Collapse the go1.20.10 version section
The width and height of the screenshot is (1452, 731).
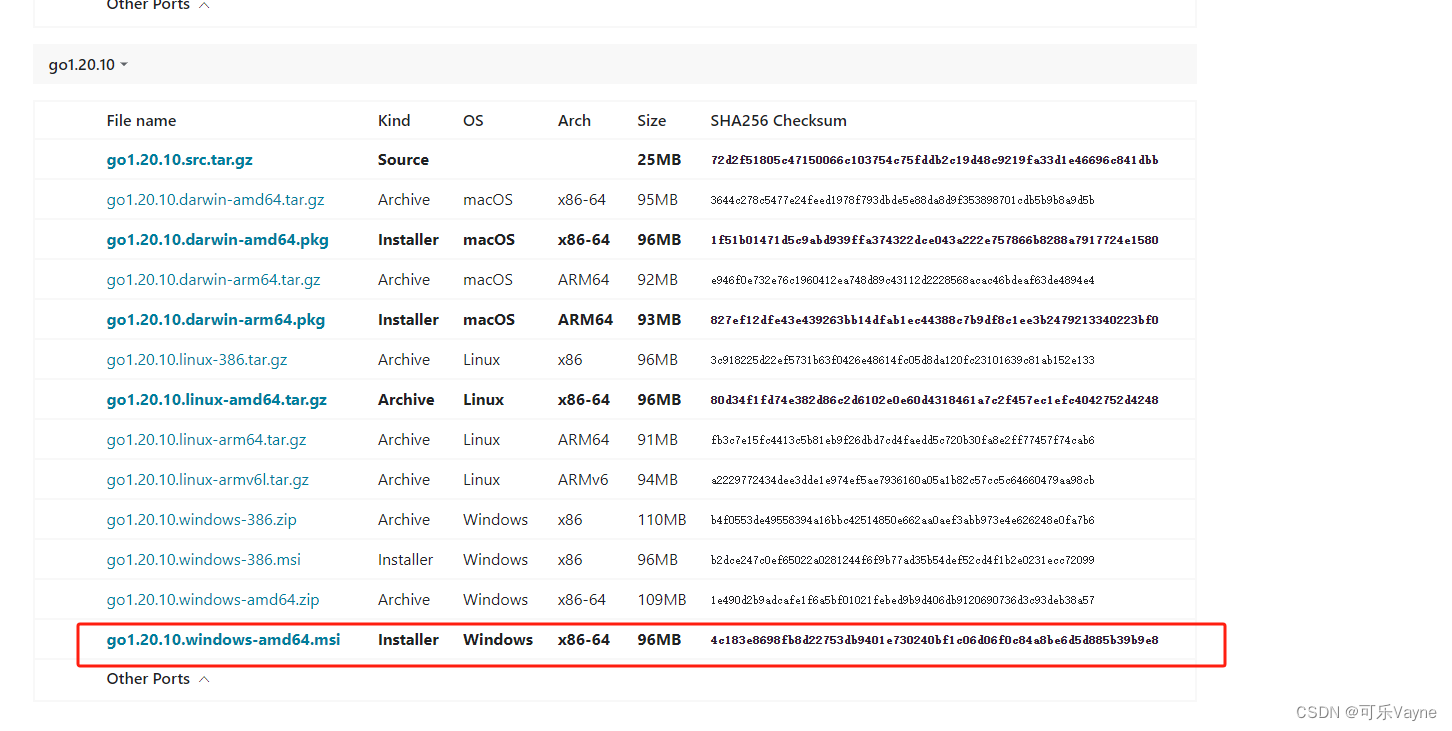click(x=88, y=65)
